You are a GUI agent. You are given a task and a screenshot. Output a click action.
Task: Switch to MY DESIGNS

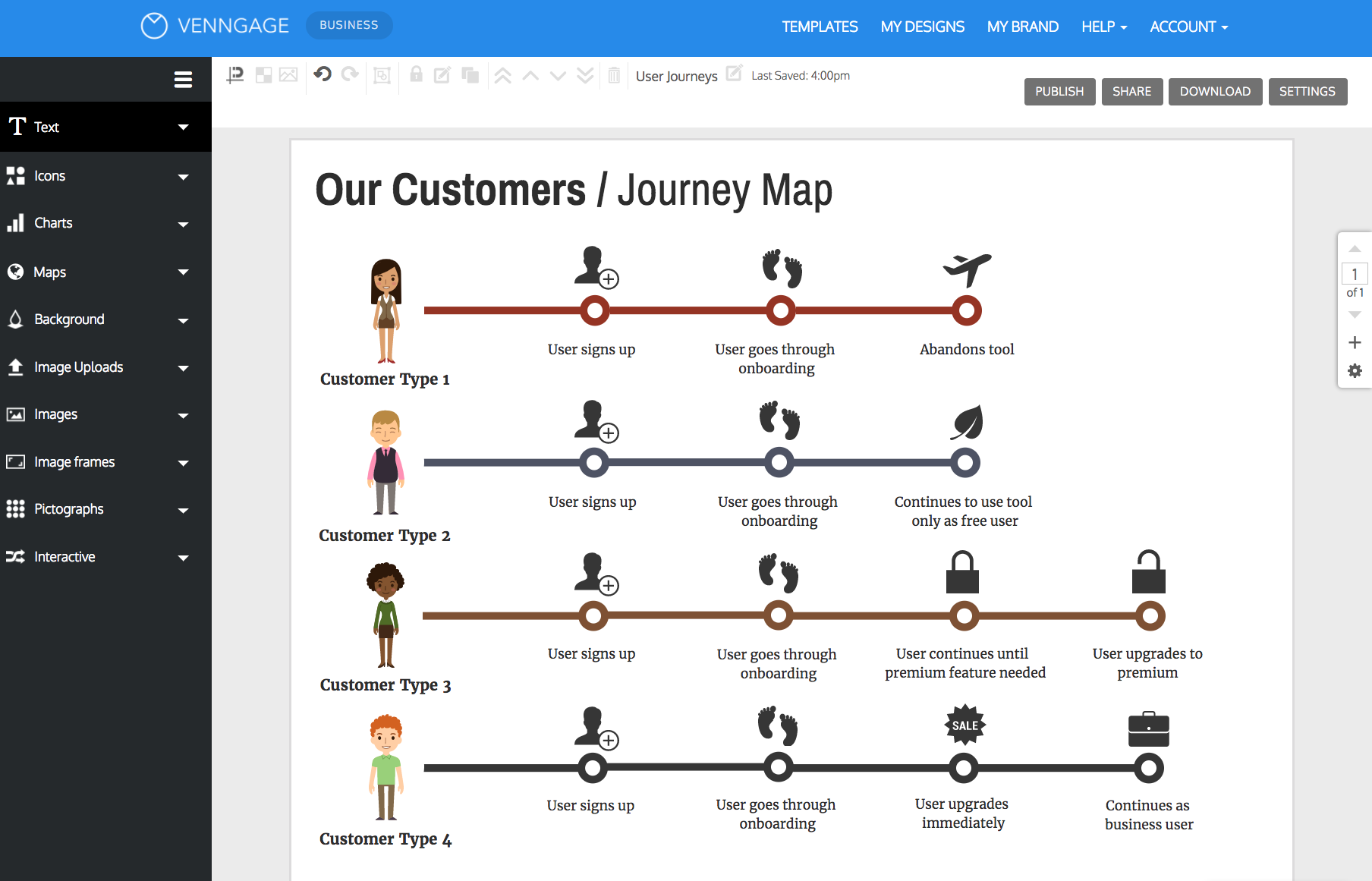(x=922, y=27)
